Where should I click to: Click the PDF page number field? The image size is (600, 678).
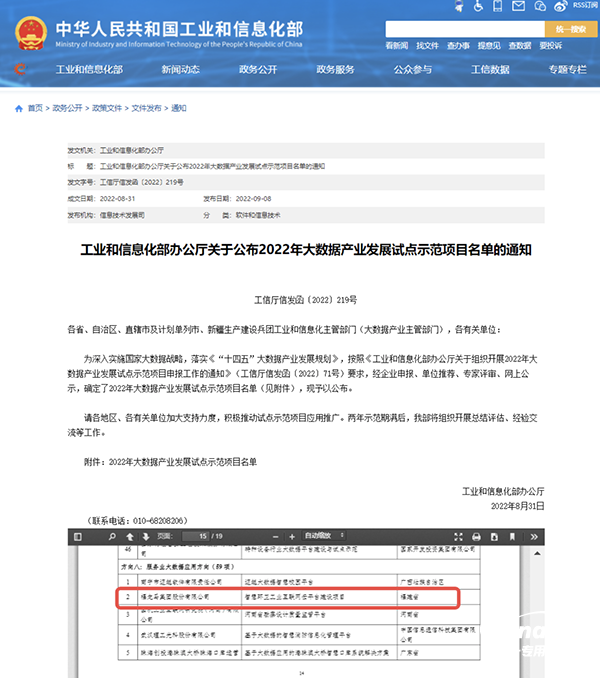195,536
